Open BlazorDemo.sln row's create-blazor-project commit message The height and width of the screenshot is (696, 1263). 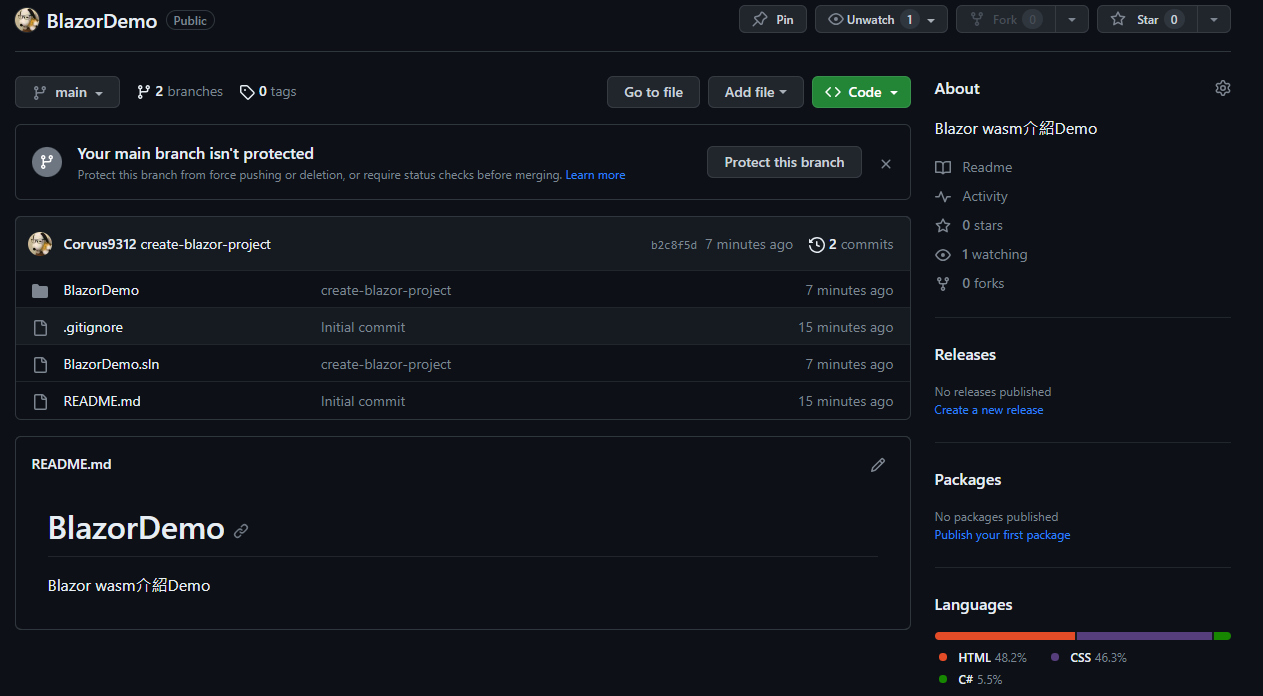click(386, 364)
